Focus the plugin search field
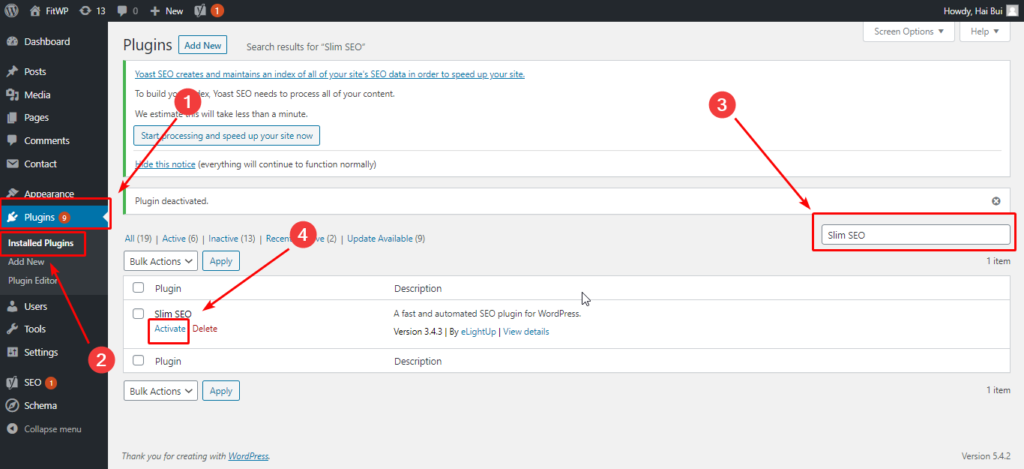Image resolution: width=1024 pixels, height=469 pixels. [915, 235]
